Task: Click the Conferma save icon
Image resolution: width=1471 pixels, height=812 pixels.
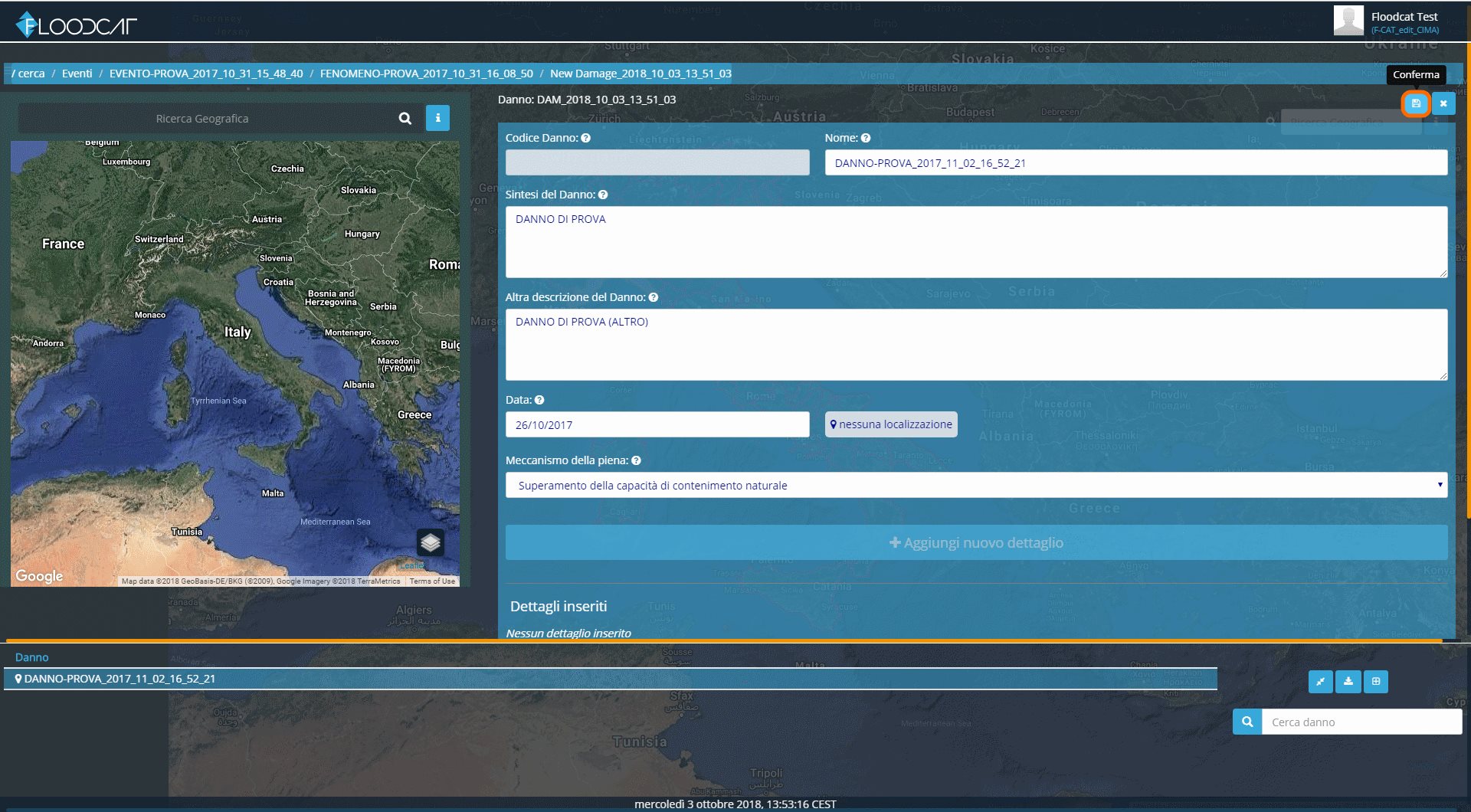Action: click(x=1416, y=103)
